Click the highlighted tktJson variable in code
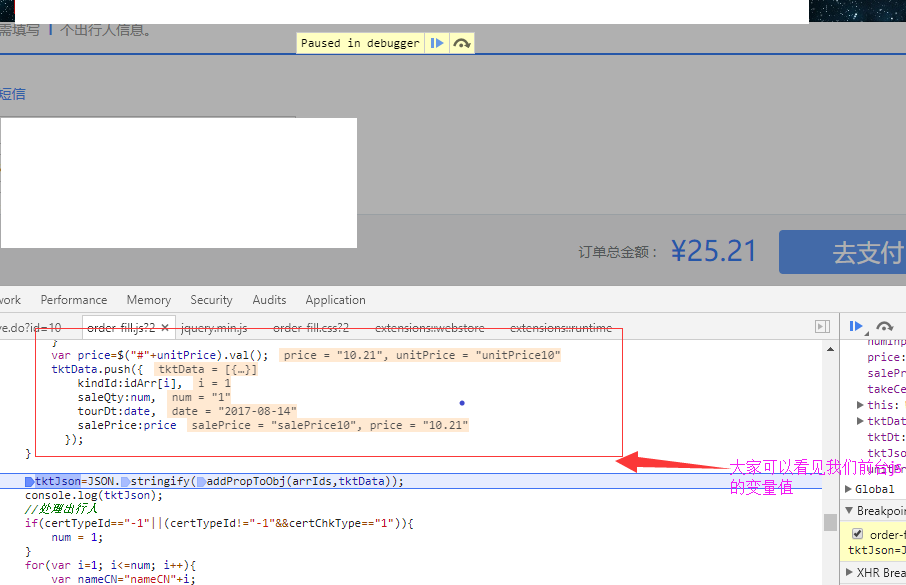Screen dimensions: 906x585 pos(58,481)
